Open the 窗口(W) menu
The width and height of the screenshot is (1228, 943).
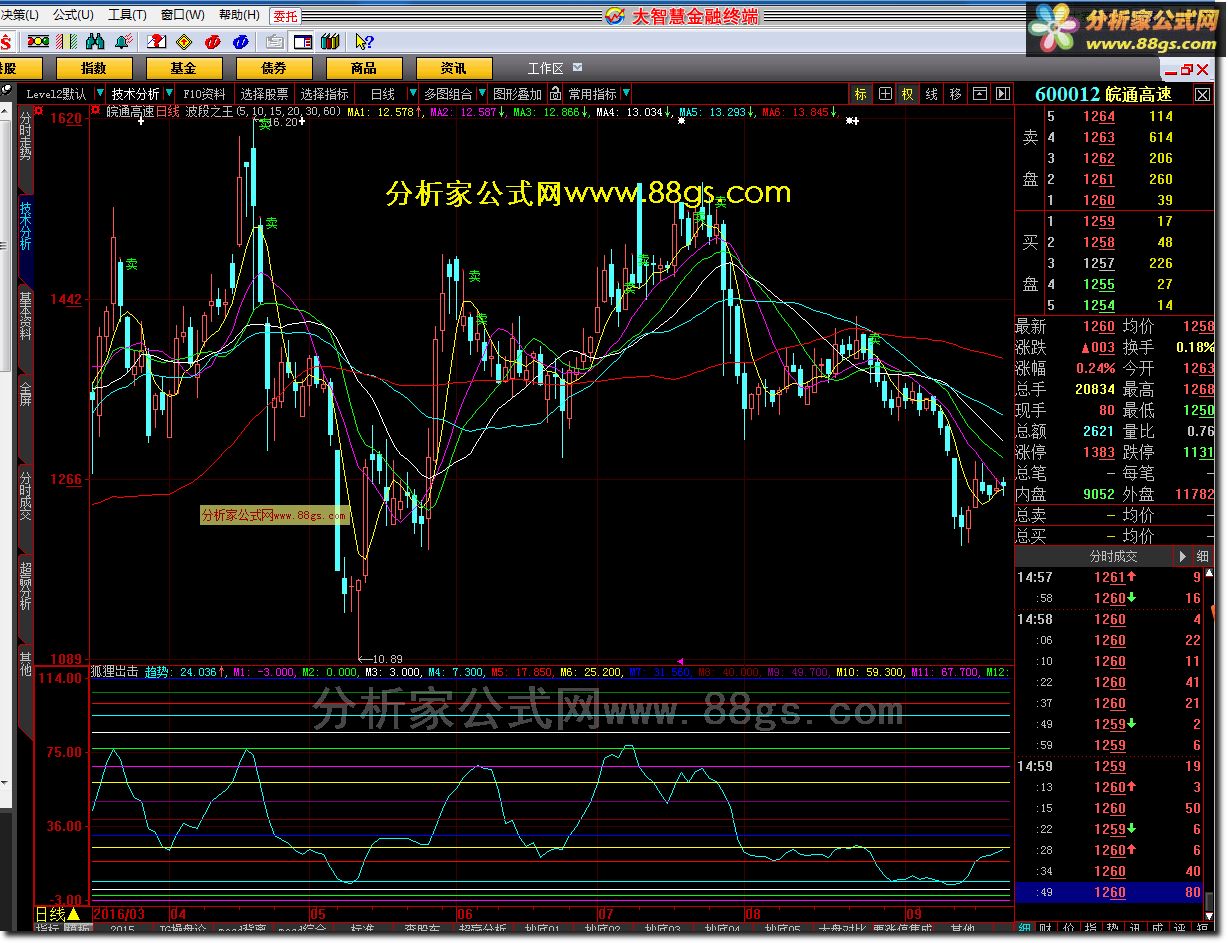(x=182, y=15)
